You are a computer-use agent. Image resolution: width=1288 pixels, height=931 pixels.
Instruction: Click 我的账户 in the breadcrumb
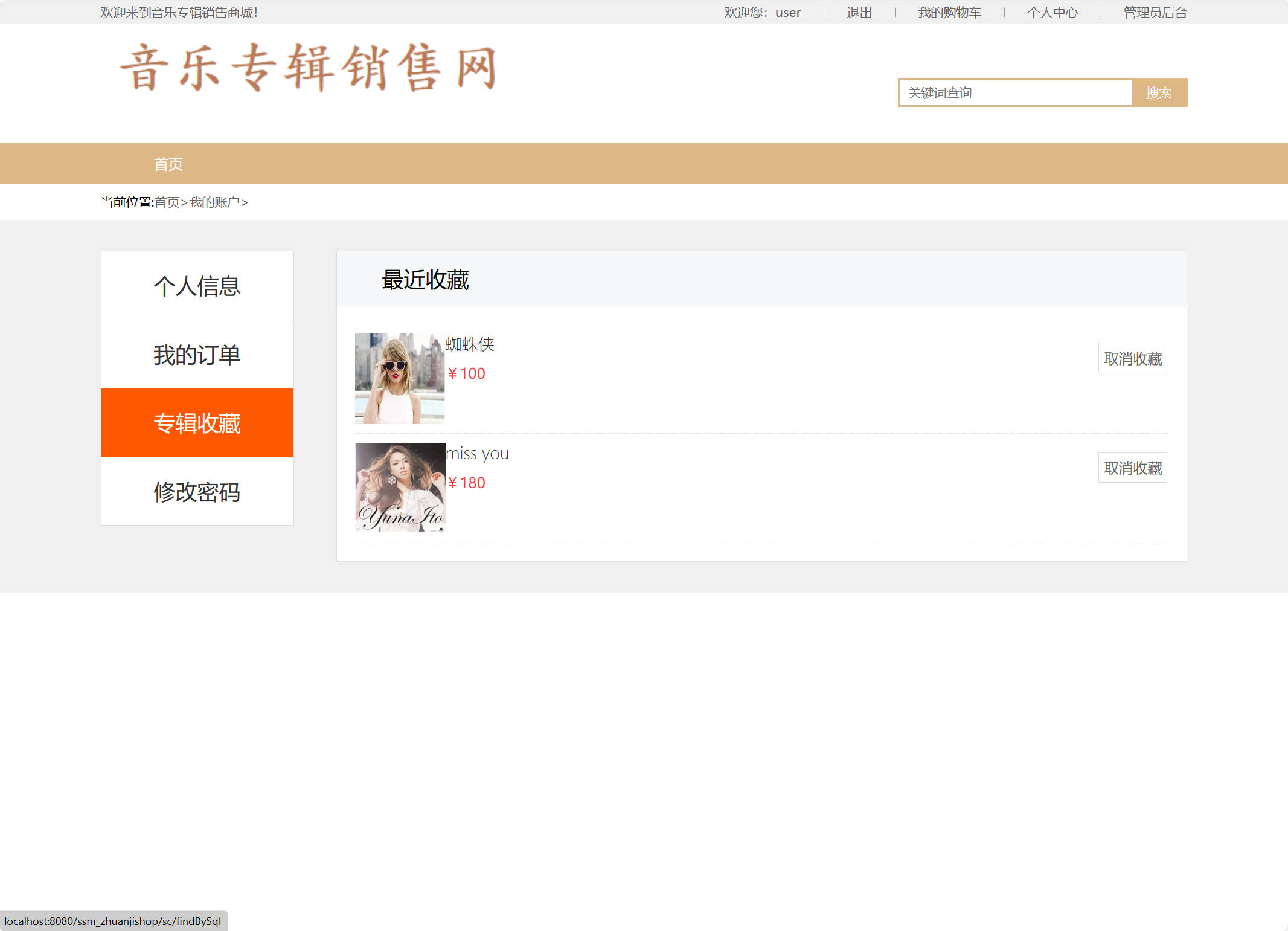[214, 202]
